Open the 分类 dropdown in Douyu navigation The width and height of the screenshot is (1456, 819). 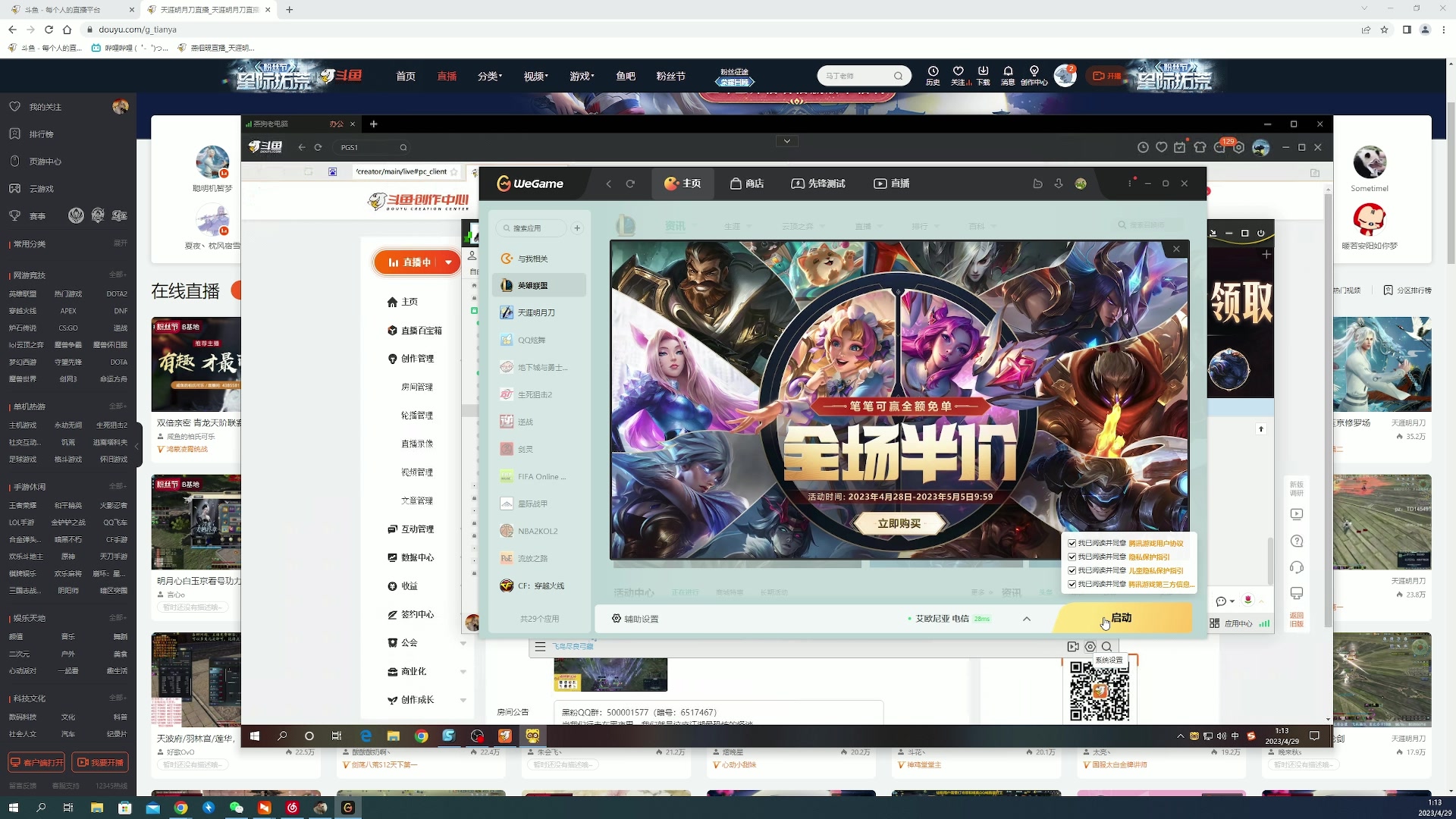(x=490, y=77)
